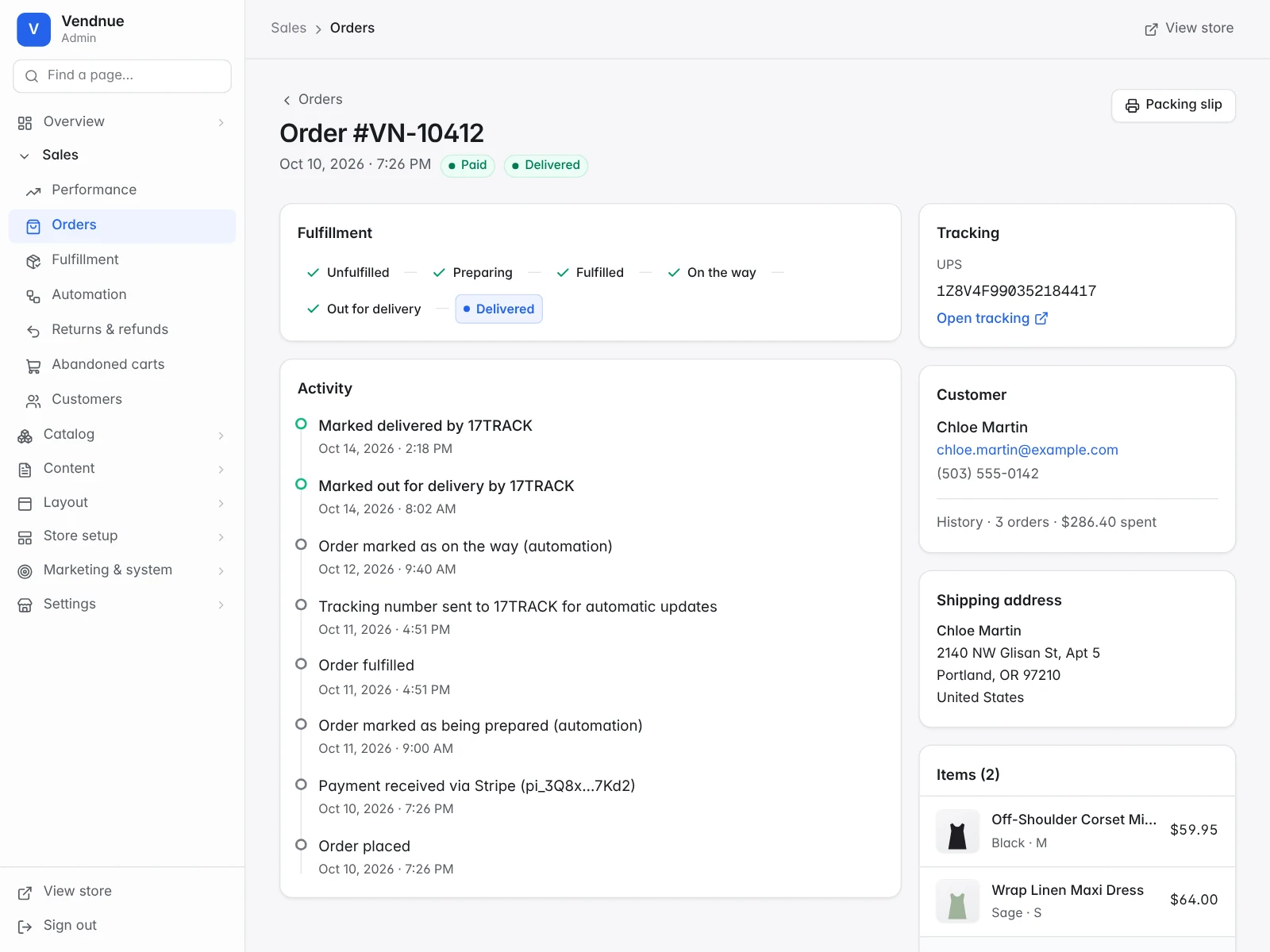Click View store in top bar
Image resolution: width=1270 pixels, height=952 pixels.
(x=1188, y=29)
